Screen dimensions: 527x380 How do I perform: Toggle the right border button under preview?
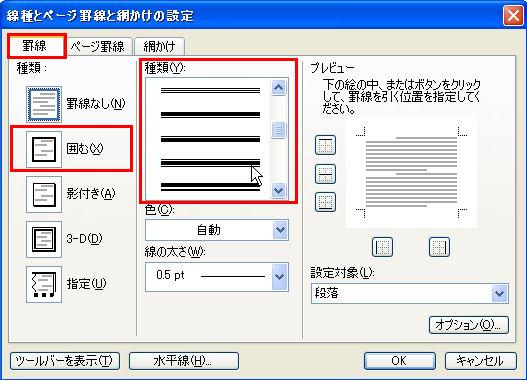coord(439,247)
